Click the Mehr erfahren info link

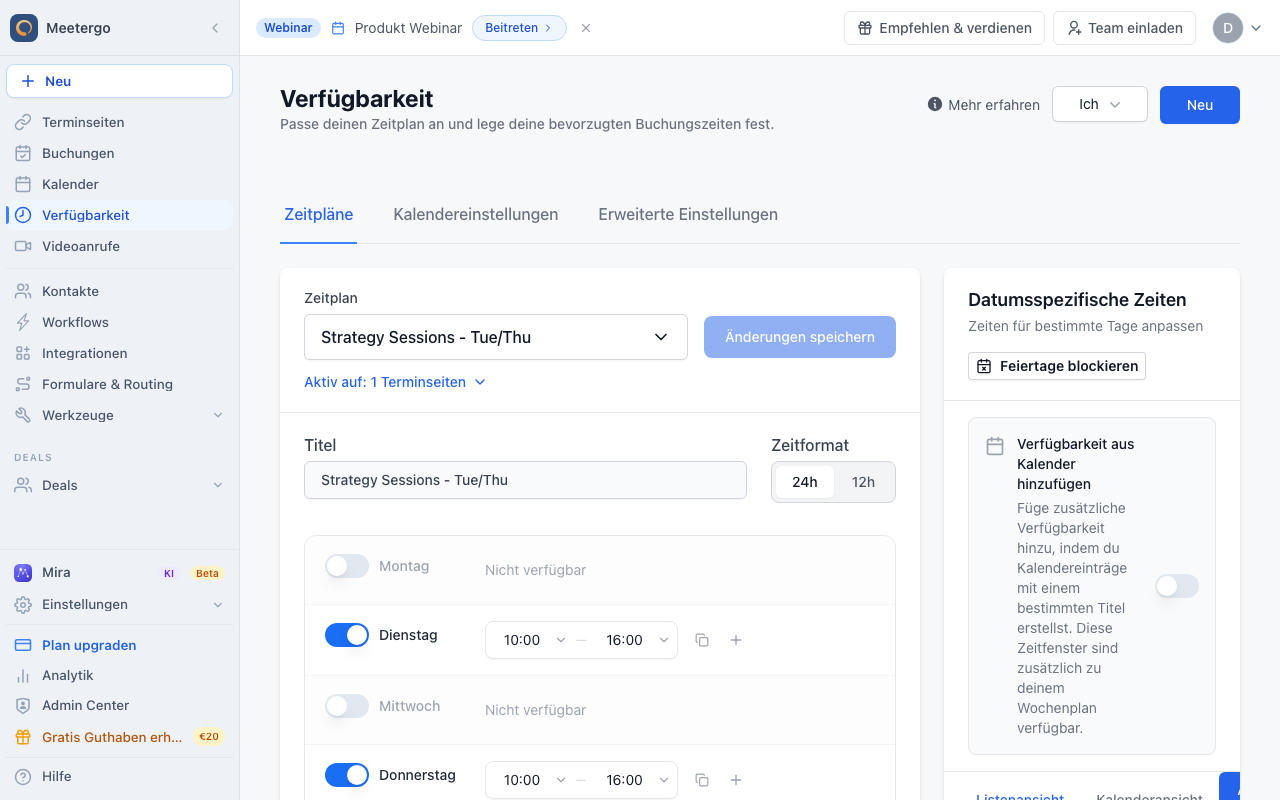coord(983,104)
